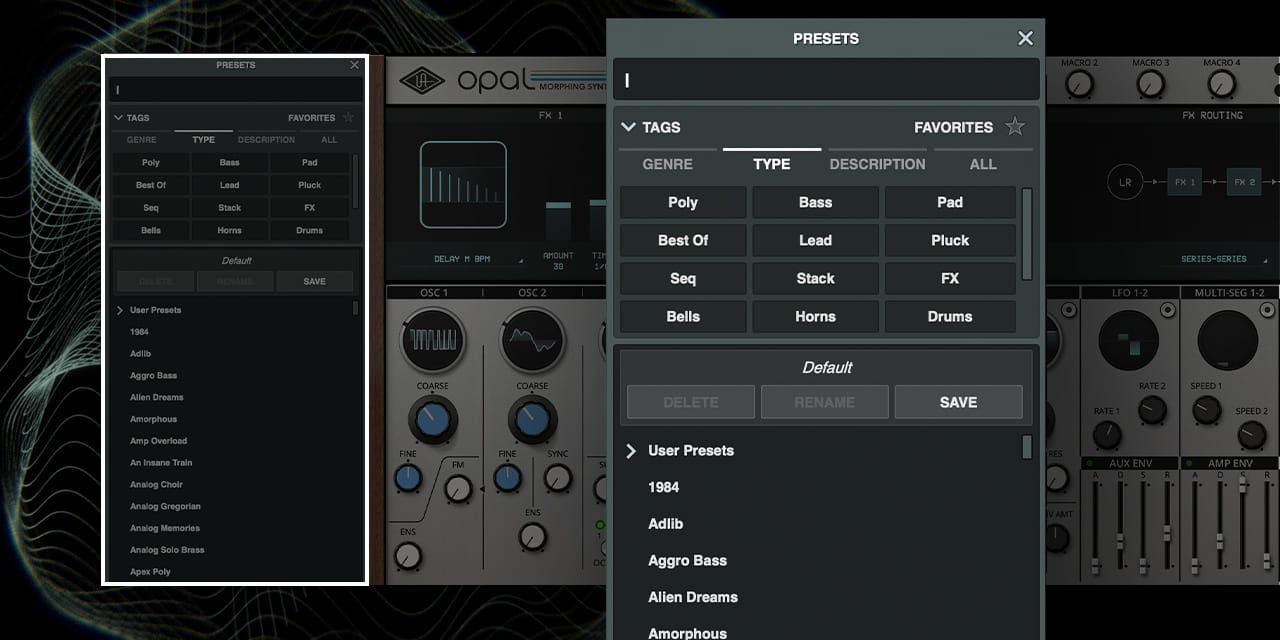The image size is (1280, 640).
Task: Select preset Aggro Bass in enlarged panel
Action: tap(688, 560)
